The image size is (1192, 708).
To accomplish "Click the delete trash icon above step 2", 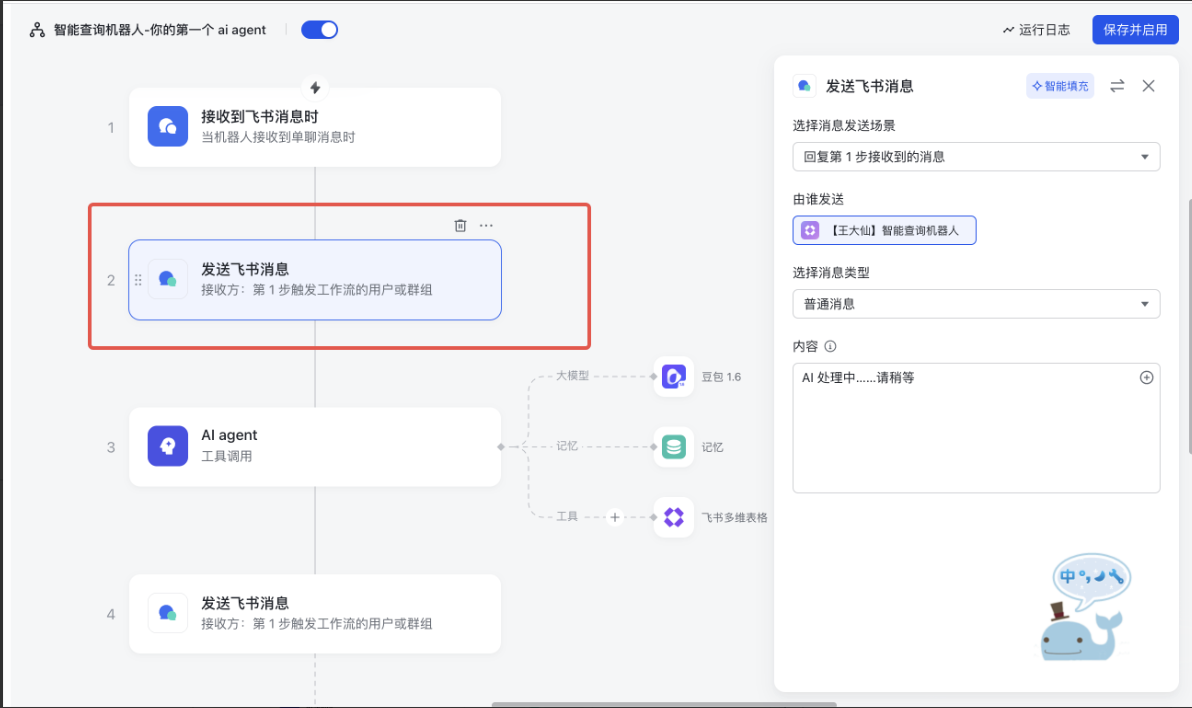I will 460,225.
